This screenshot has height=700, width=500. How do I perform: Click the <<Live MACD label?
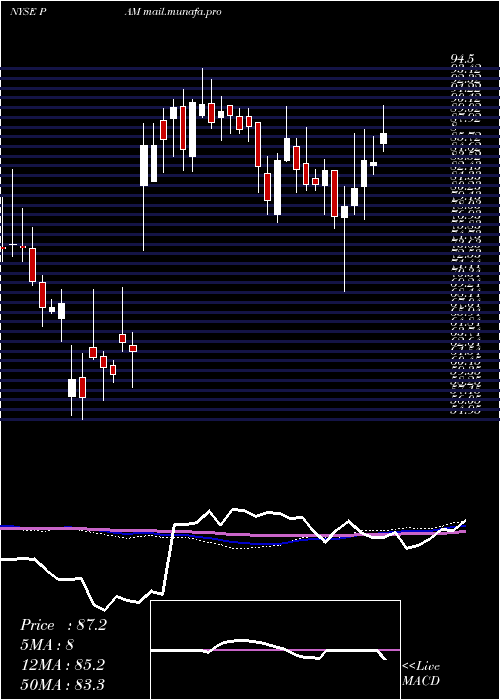(x=421, y=674)
